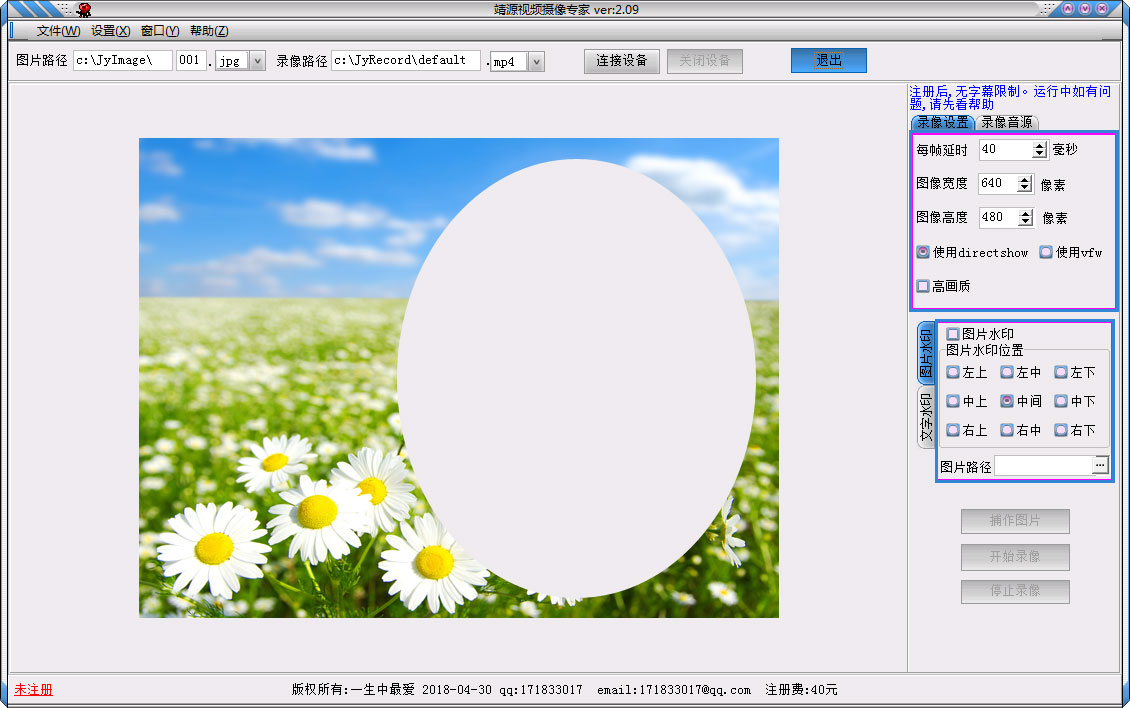
Task: Open the 文件(W) menu
Action: click(x=58, y=31)
